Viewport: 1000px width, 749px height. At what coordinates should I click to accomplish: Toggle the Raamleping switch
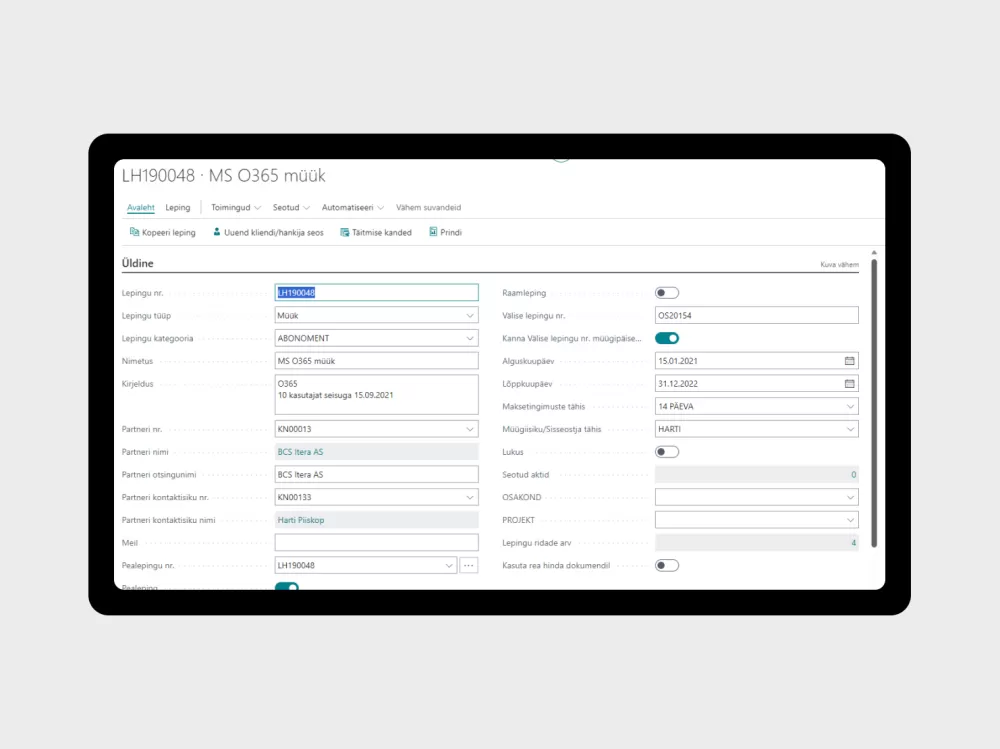coord(667,293)
